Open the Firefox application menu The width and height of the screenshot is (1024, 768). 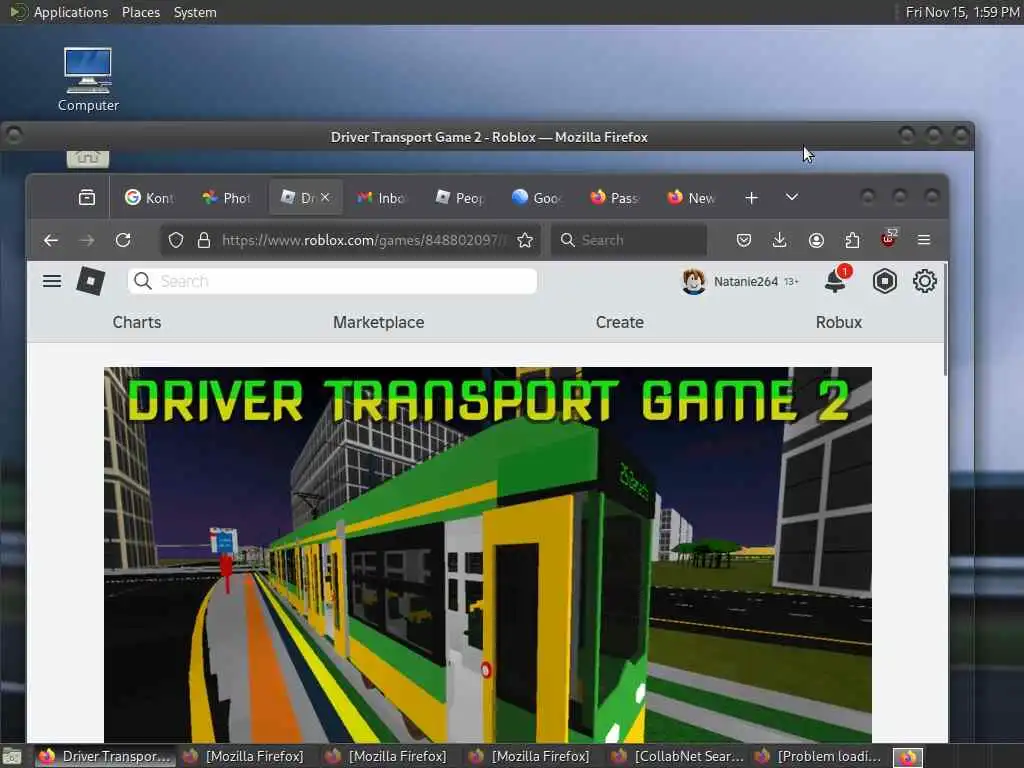click(x=923, y=240)
